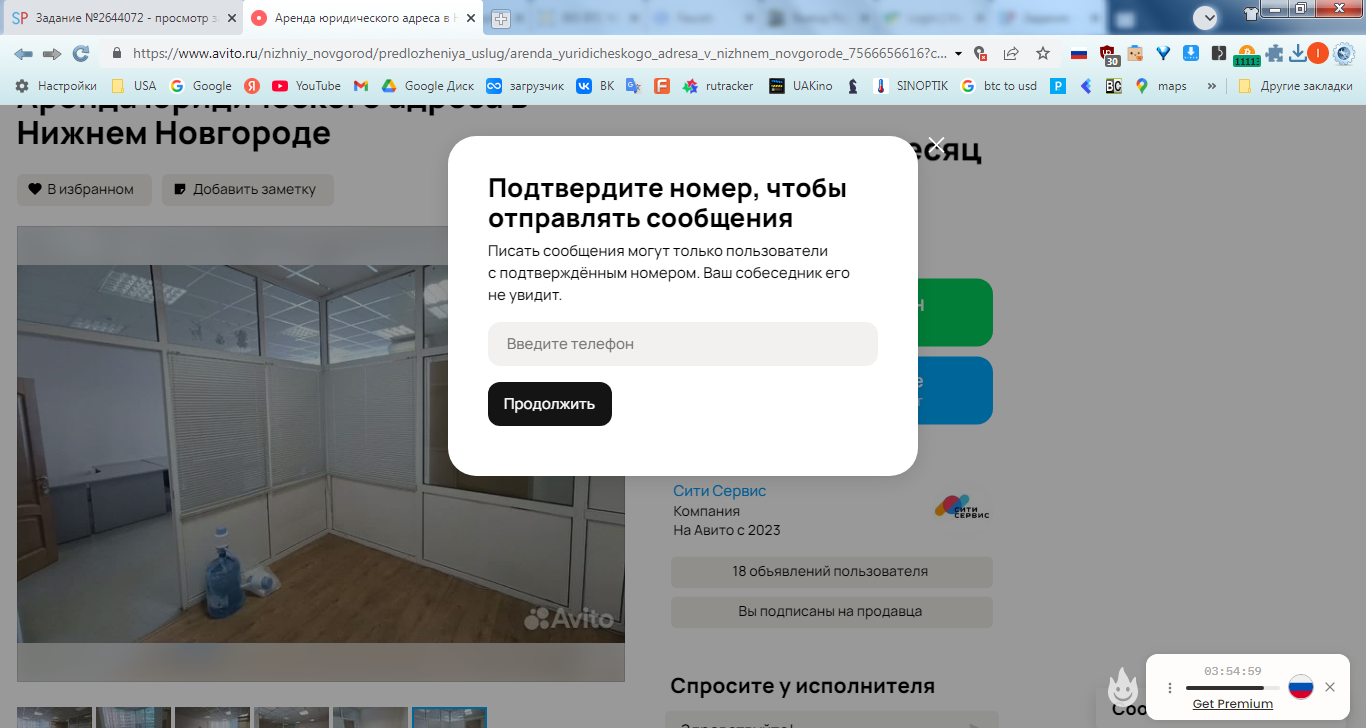
Task: Click the bitcoin price ticker extension
Action: (1246, 56)
